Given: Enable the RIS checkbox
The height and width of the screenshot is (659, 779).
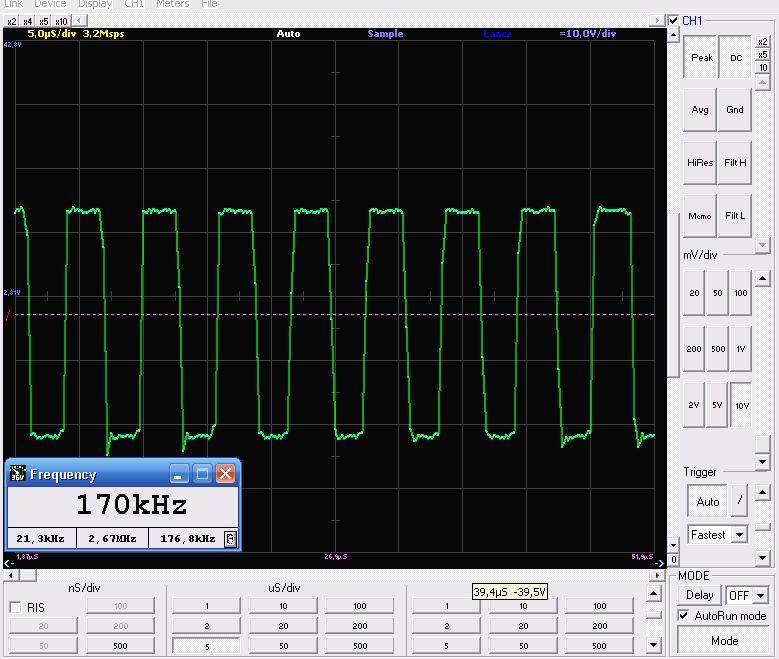Looking at the screenshot, I should coord(16,607).
